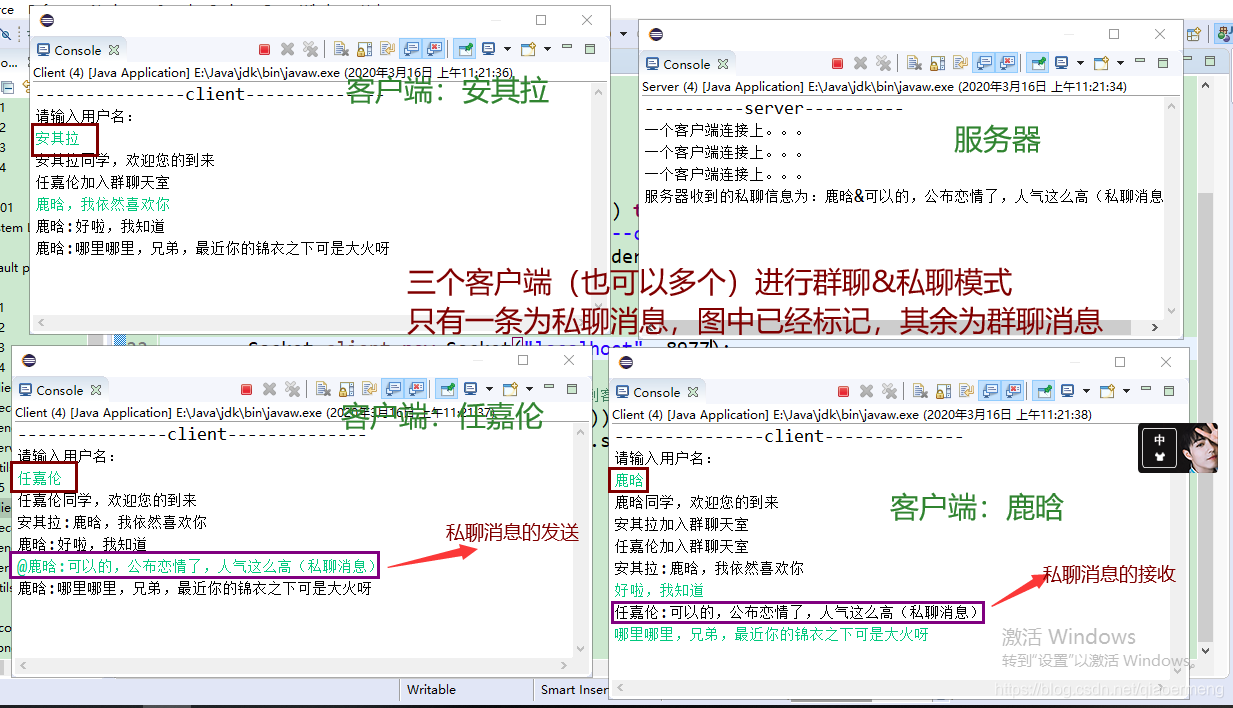Minimize the server Console view
This screenshot has height=708, width=1233.
point(1140,63)
